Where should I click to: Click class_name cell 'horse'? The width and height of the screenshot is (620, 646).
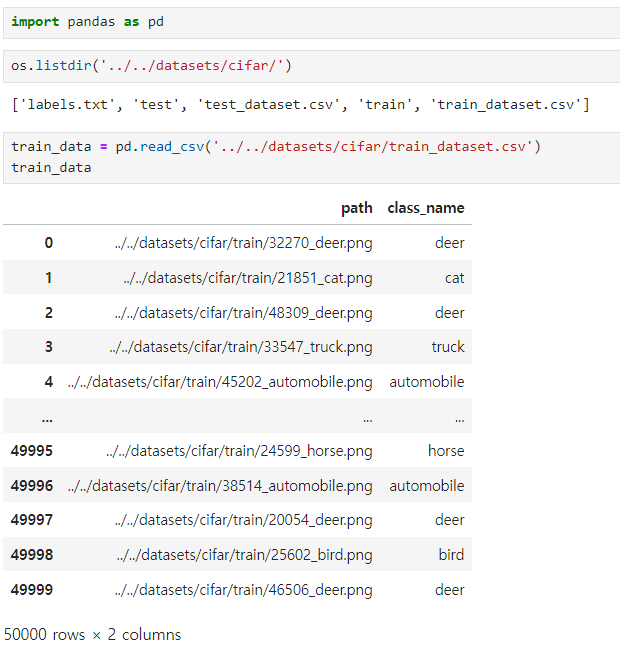(446, 451)
